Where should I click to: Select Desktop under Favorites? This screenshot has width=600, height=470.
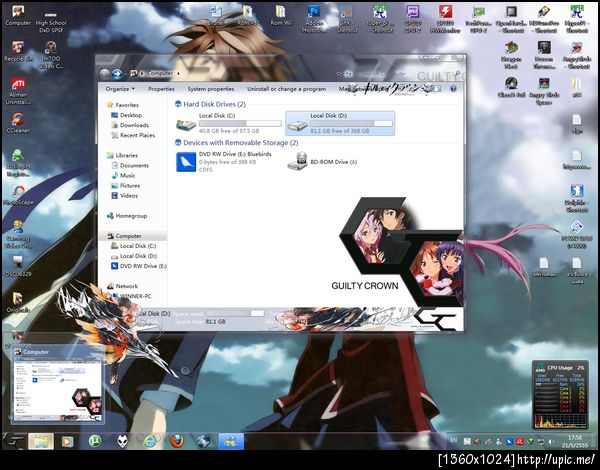click(x=131, y=115)
